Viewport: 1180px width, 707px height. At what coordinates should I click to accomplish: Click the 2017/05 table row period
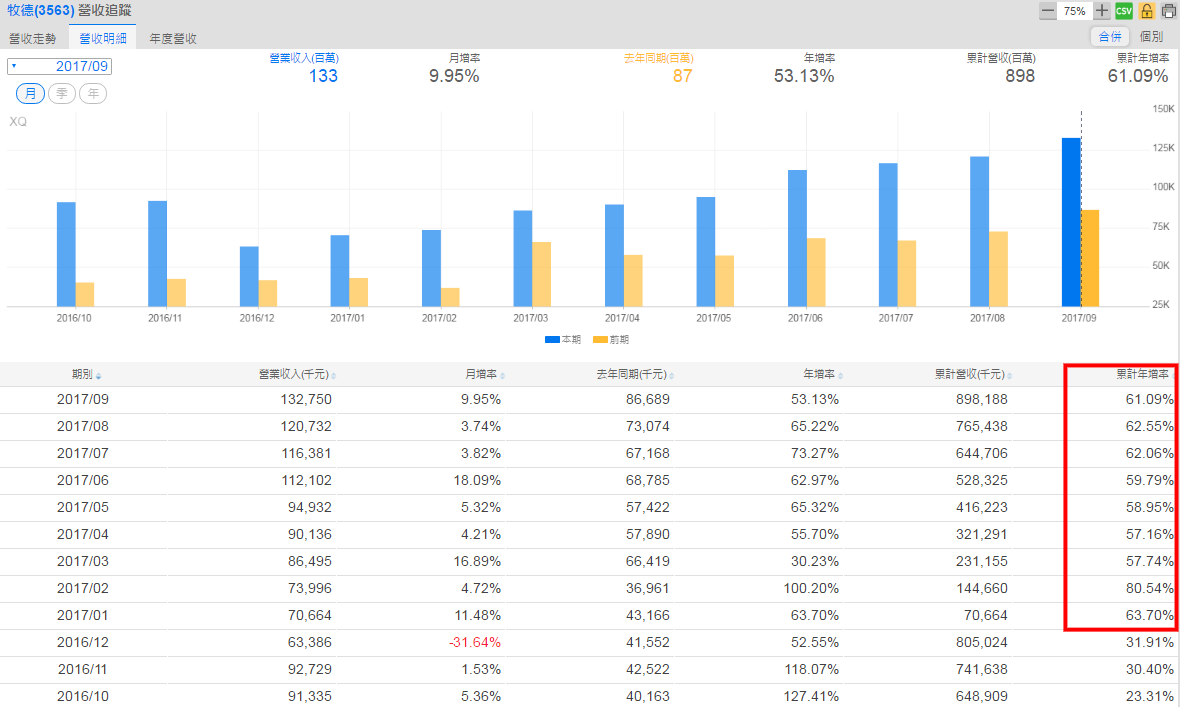(83, 507)
